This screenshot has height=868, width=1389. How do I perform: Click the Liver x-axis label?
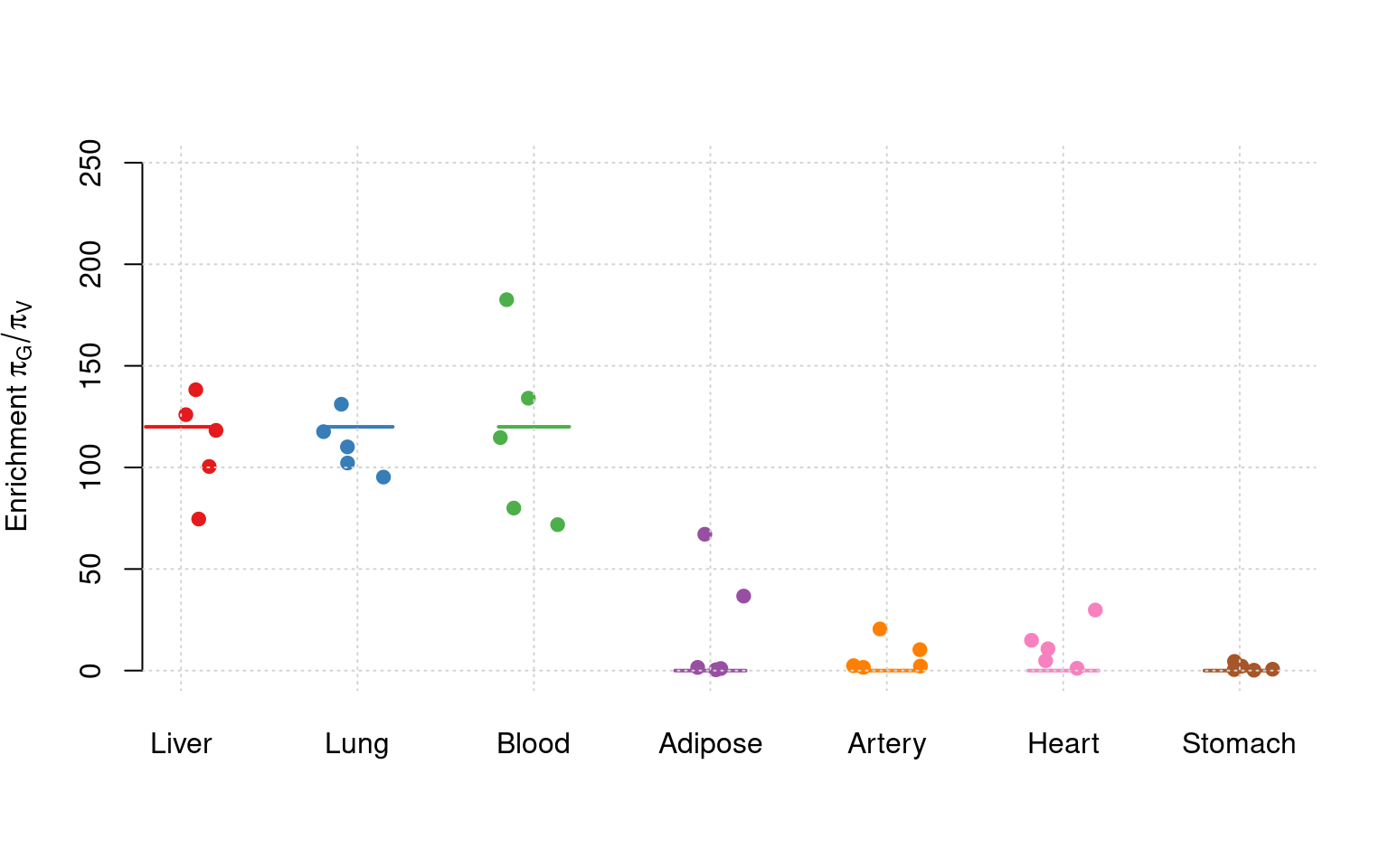[181, 744]
